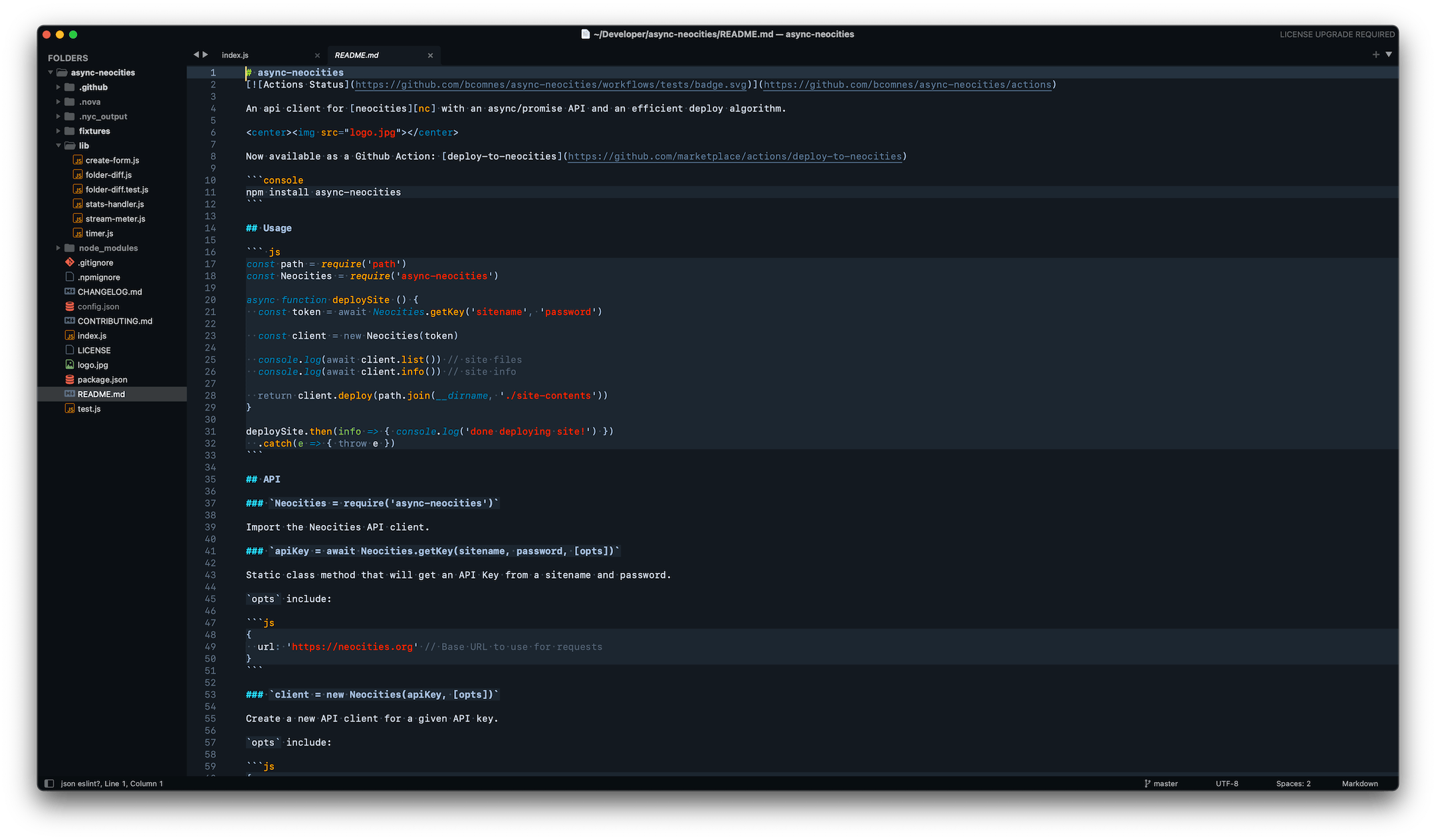The width and height of the screenshot is (1436, 840).
Task: Click the markdown icon of CHANGELOG.md
Action: pos(70,291)
